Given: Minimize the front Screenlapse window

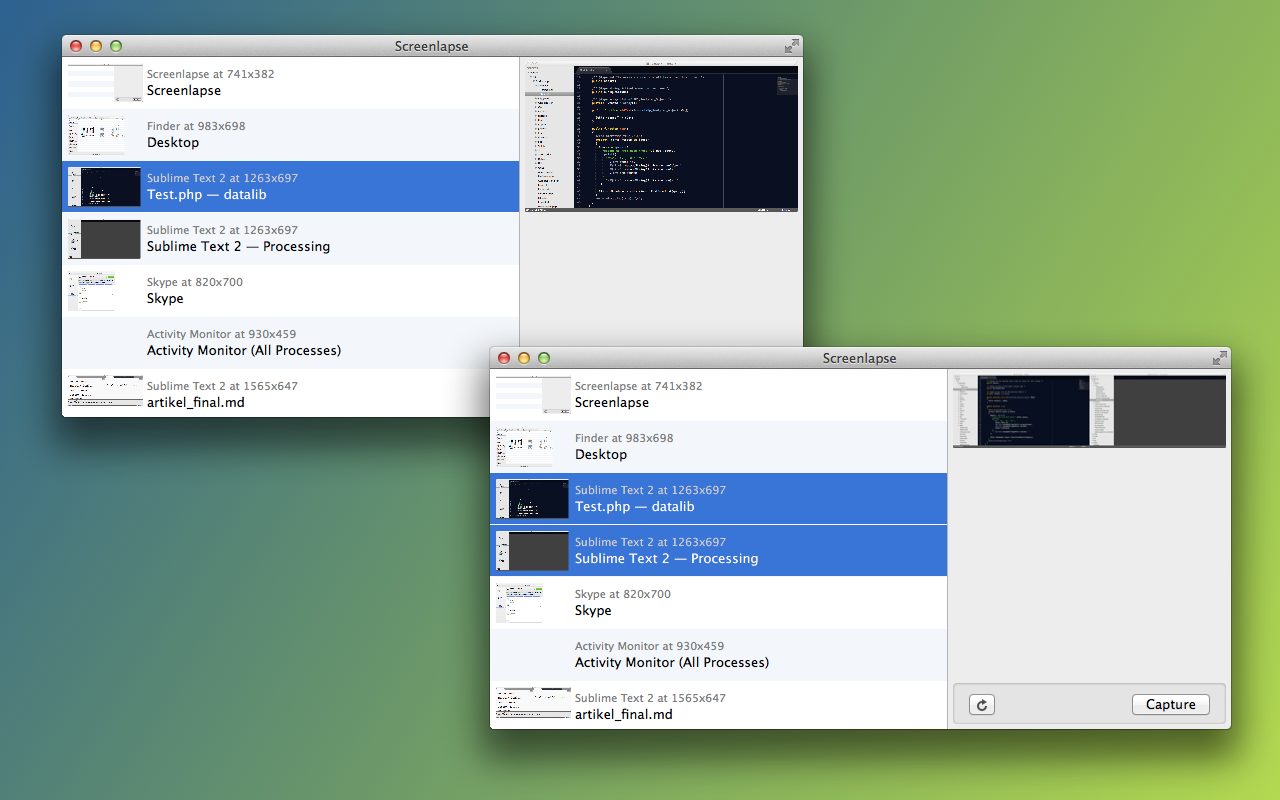Looking at the screenshot, I should [x=524, y=358].
